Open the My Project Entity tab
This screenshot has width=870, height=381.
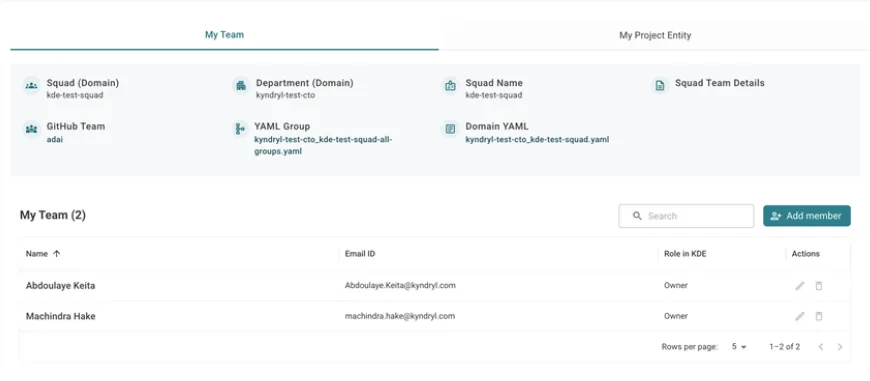pos(655,35)
